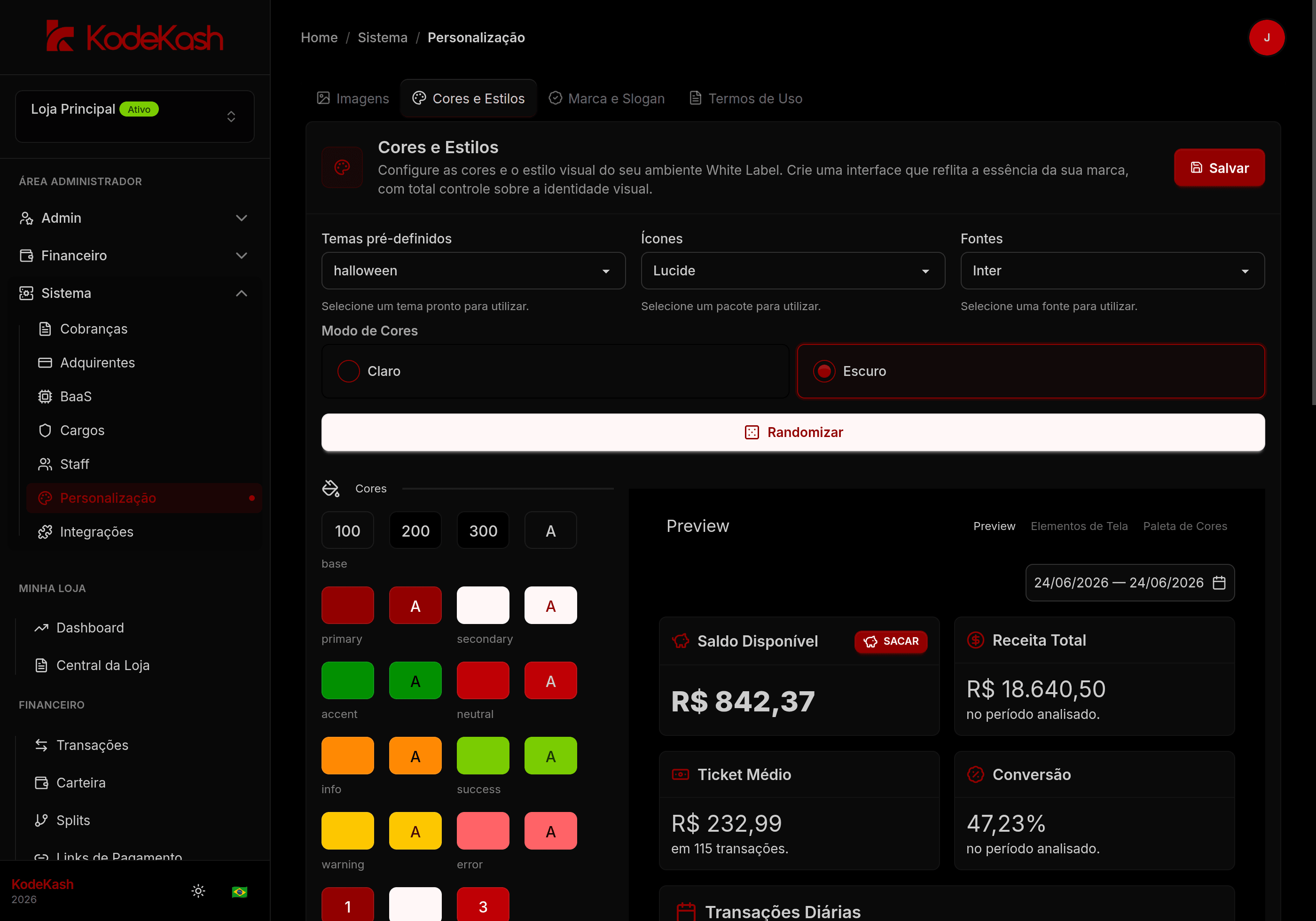1316x921 pixels.
Task: Click the SACAR withdraw button
Action: coord(891,641)
